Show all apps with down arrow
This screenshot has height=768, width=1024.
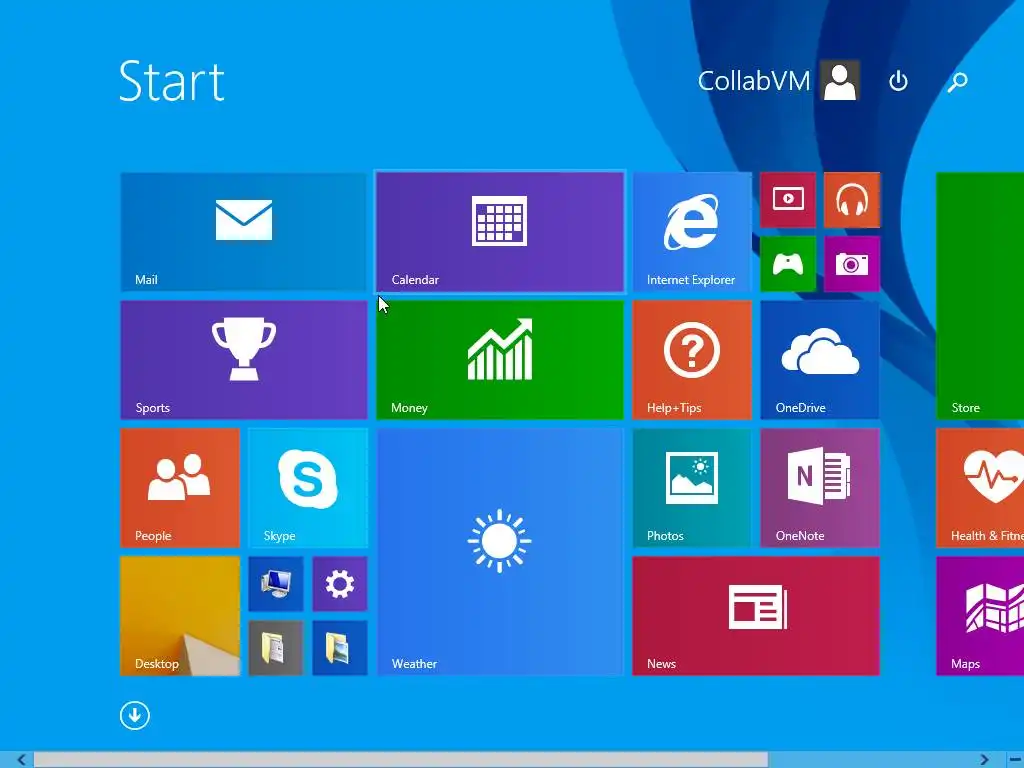[x=135, y=715]
